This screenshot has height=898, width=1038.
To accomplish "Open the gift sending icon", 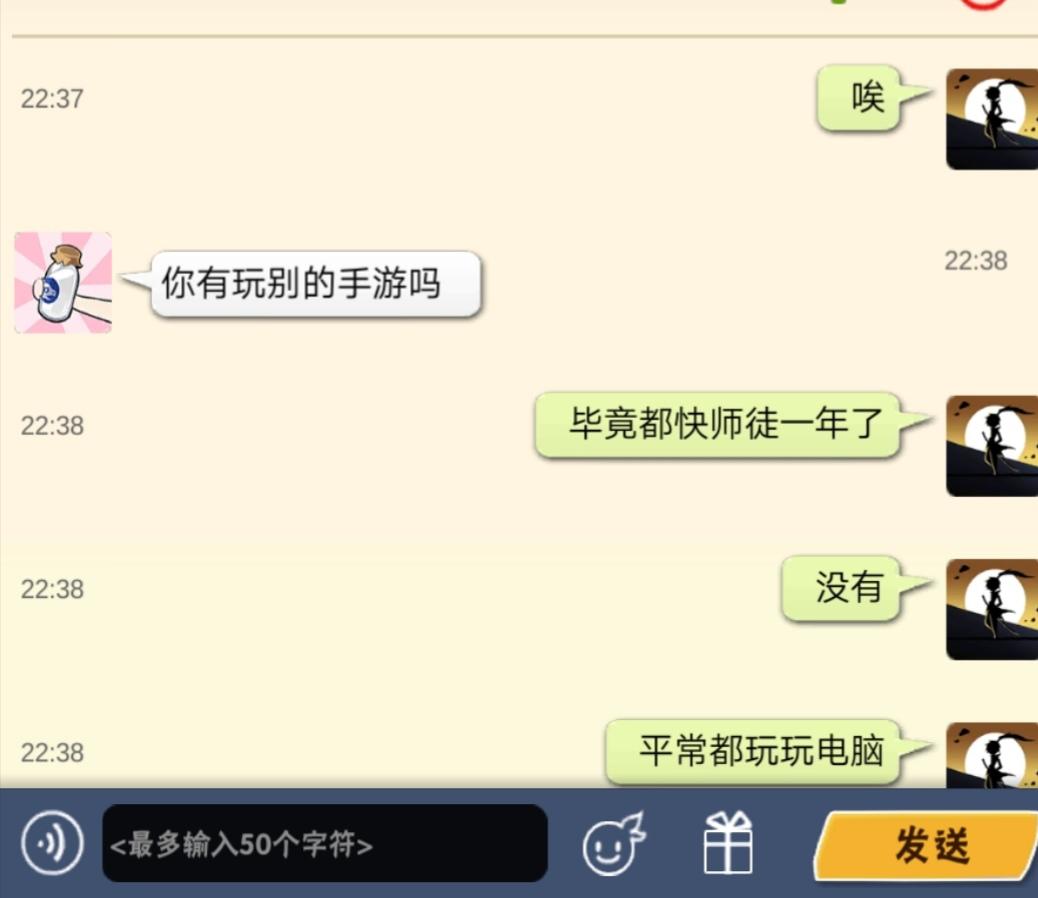I will (x=728, y=842).
